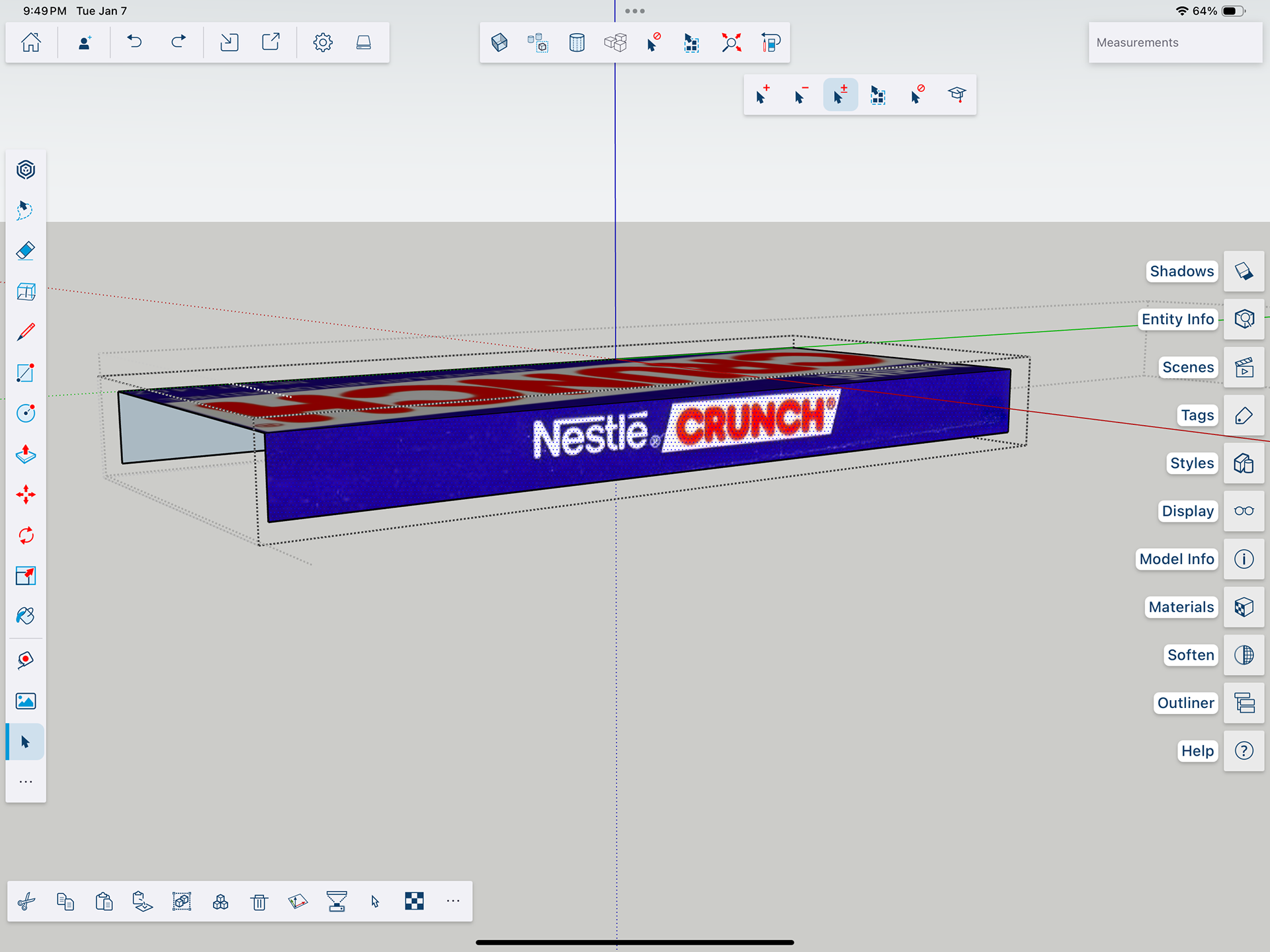Open the Outliner panel
1270x952 pixels.
(1244, 703)
